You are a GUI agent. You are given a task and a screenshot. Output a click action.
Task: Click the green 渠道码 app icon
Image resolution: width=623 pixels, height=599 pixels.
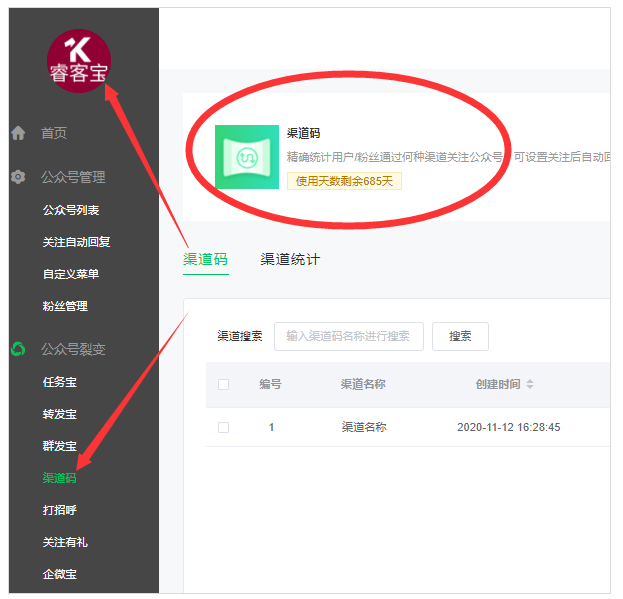pyautogui.click(x=247, y=157)
